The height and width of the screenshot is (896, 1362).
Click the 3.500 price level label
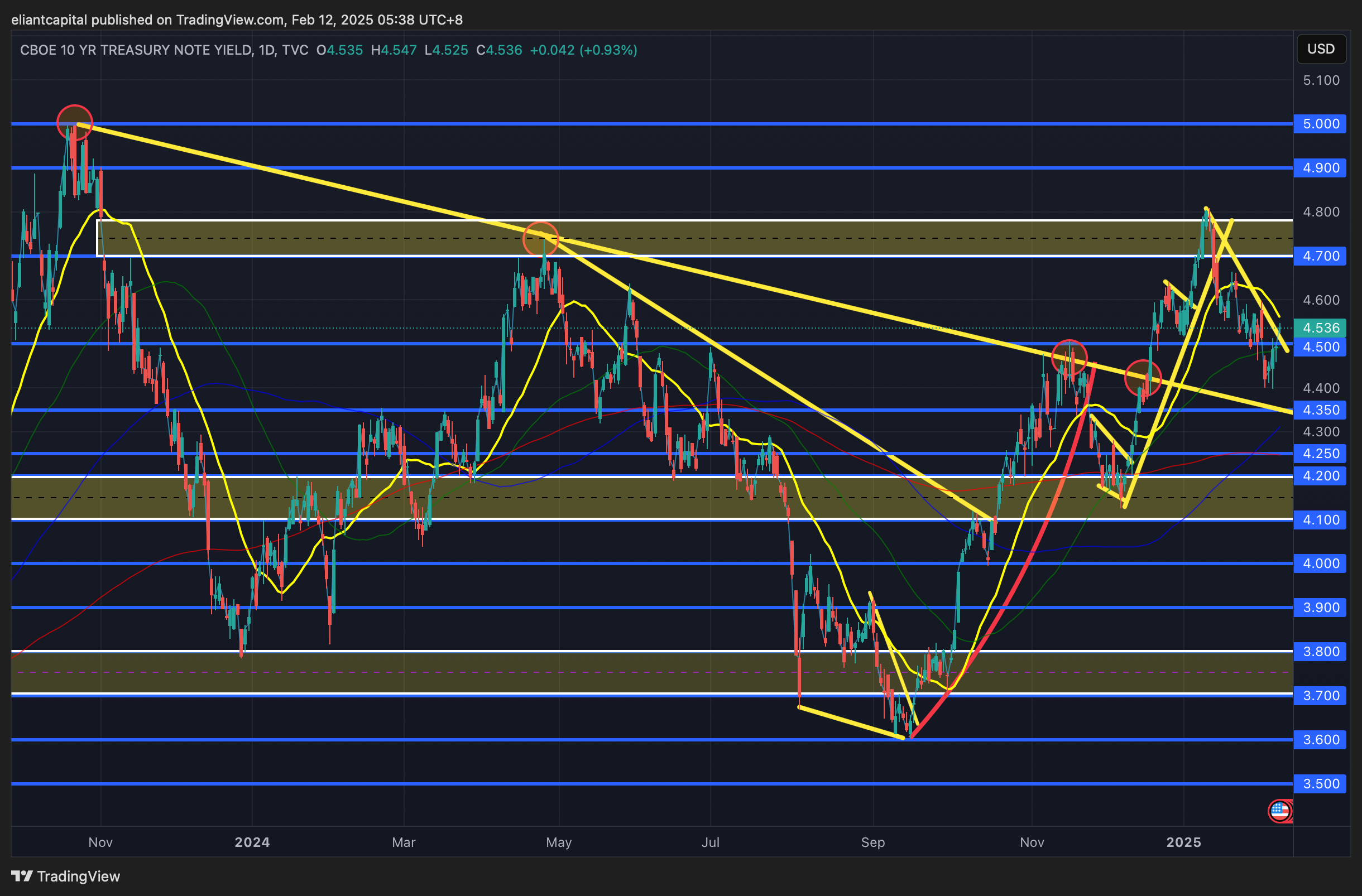coord(1320,784)
